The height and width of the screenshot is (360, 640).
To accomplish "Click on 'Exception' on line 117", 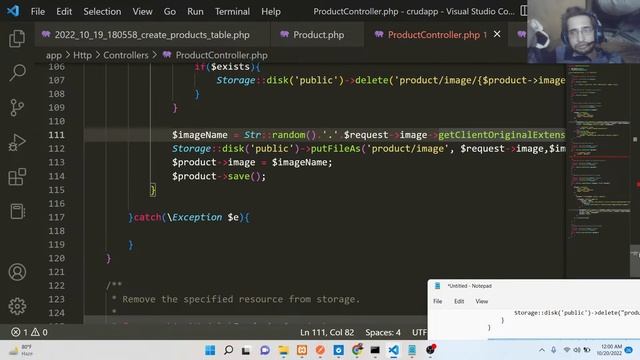I will click(x=197, y=217).
